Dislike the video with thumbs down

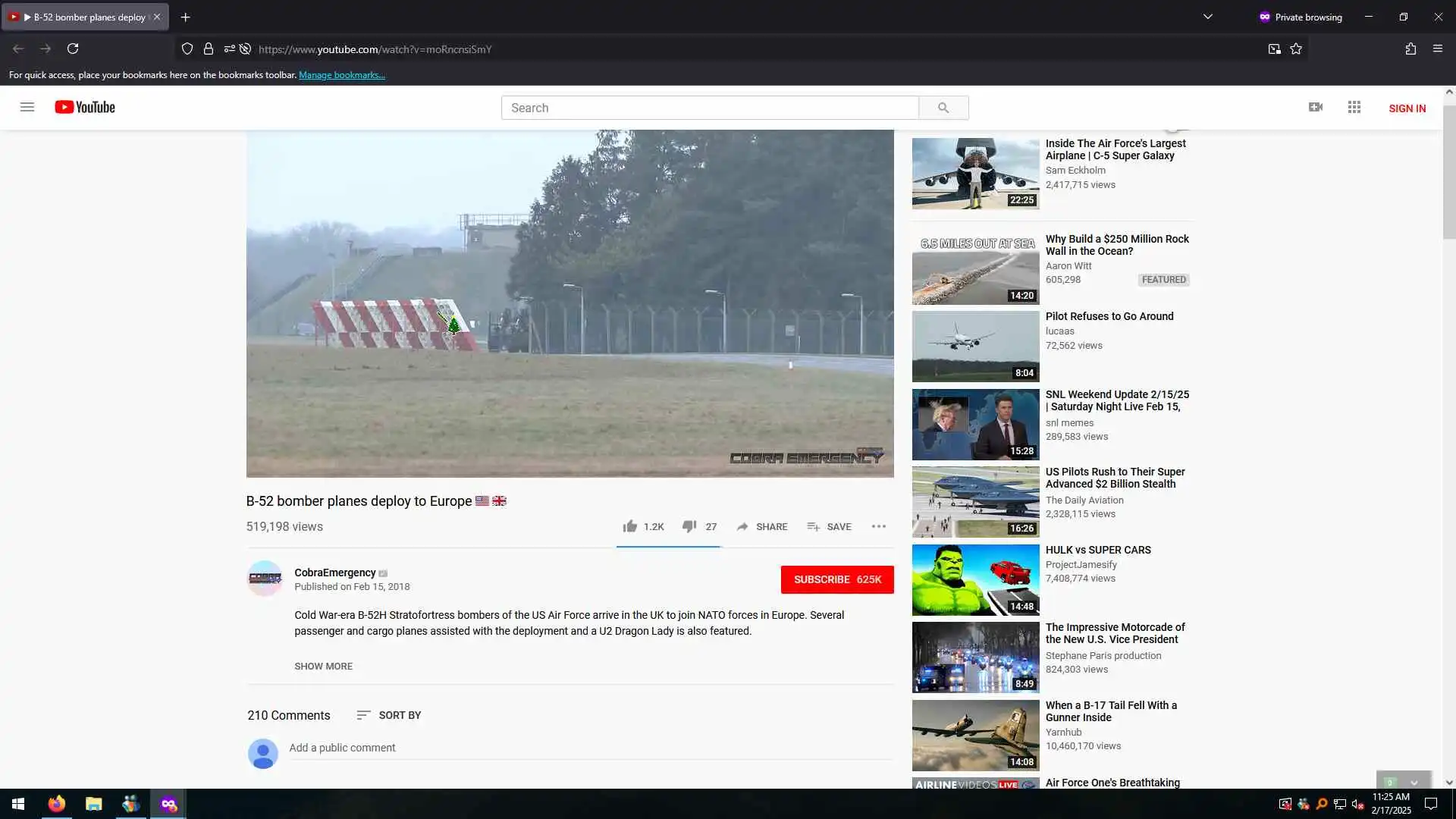point(689,526)
